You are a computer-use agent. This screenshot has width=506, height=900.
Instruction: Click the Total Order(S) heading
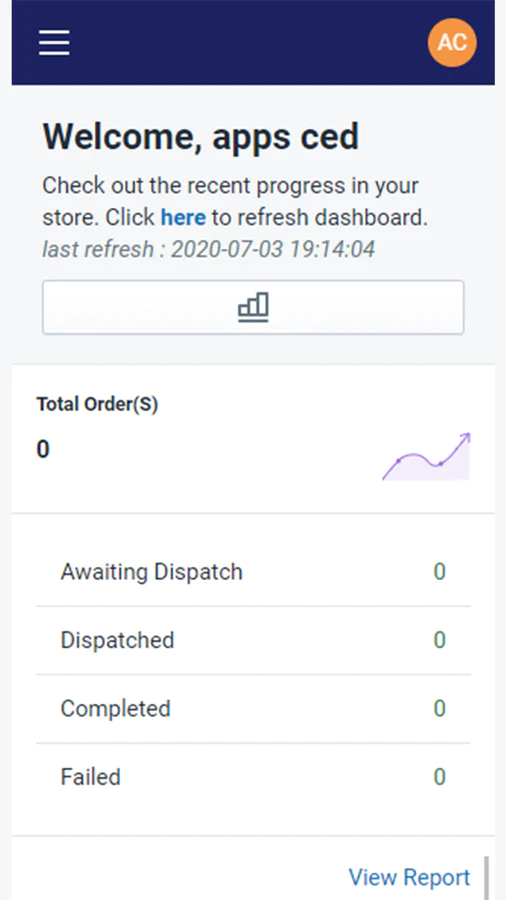[97, 405]
